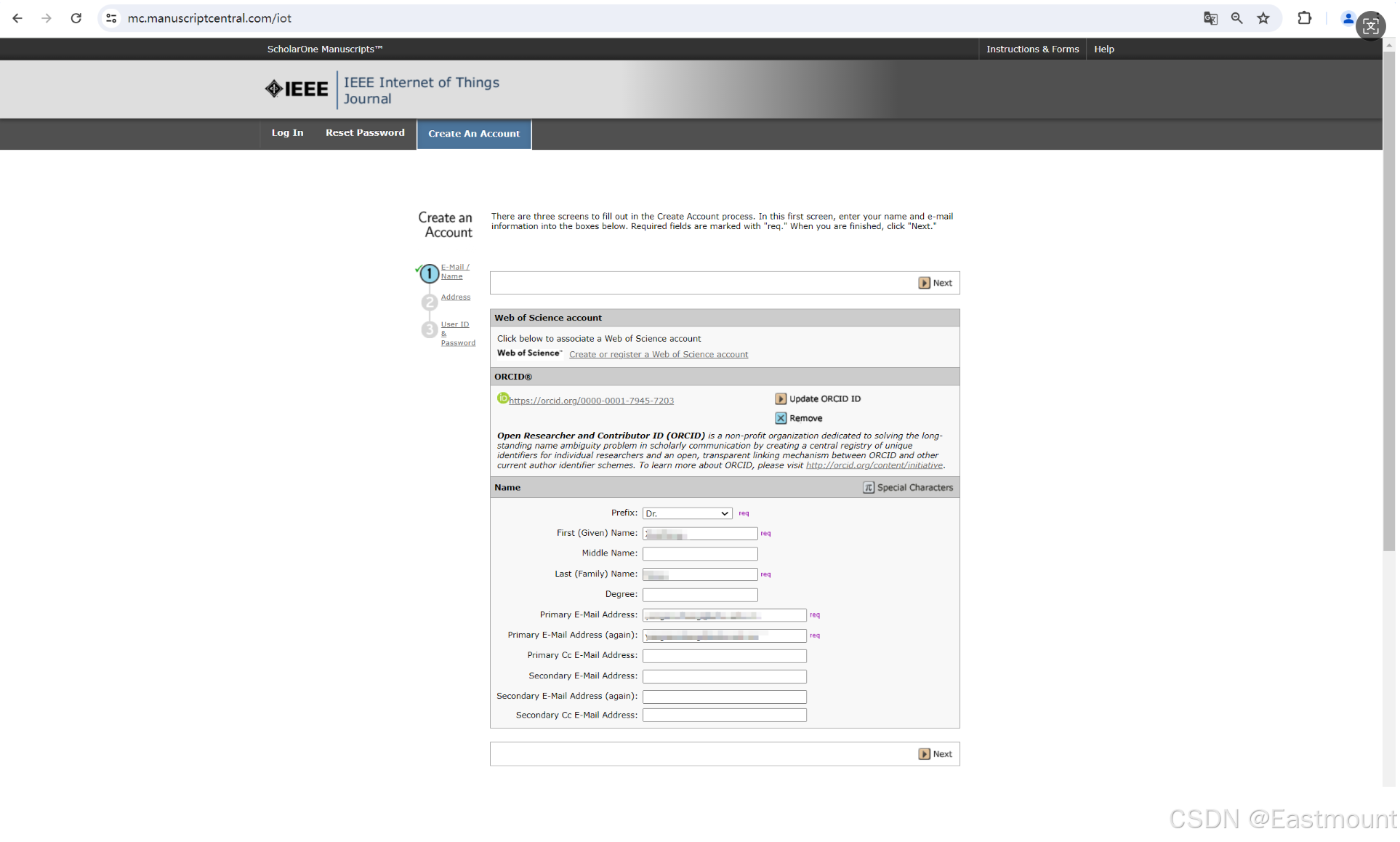
Task: Bookmark this page with star icon
Action: (x=1263, y=18)
